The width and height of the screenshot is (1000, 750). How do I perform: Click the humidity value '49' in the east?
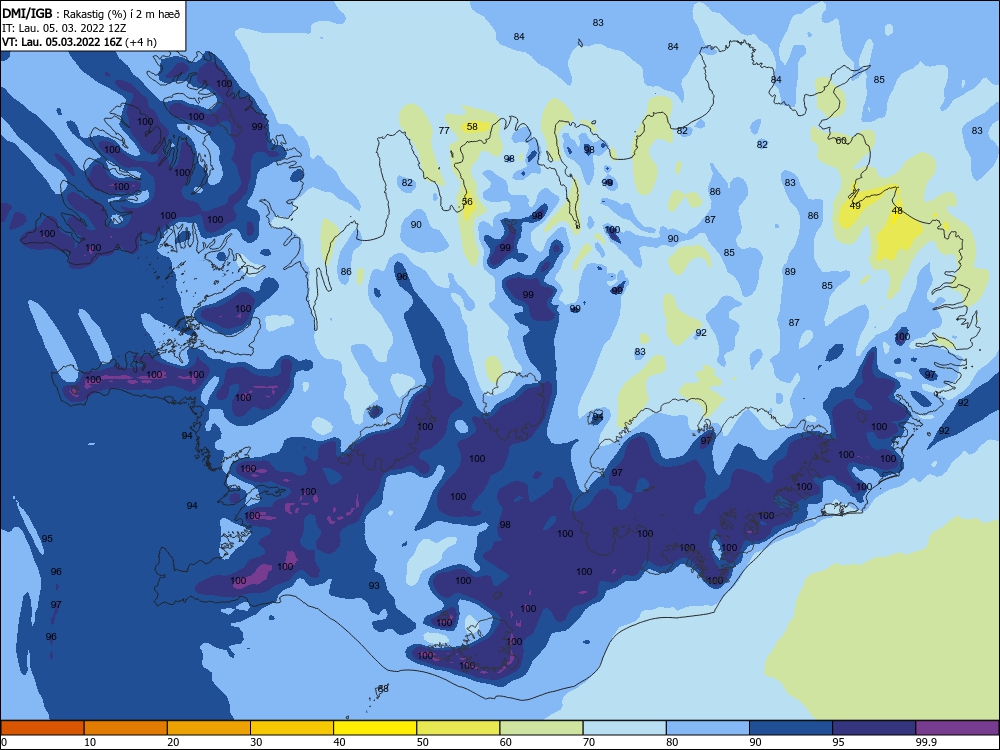(855, 205)
